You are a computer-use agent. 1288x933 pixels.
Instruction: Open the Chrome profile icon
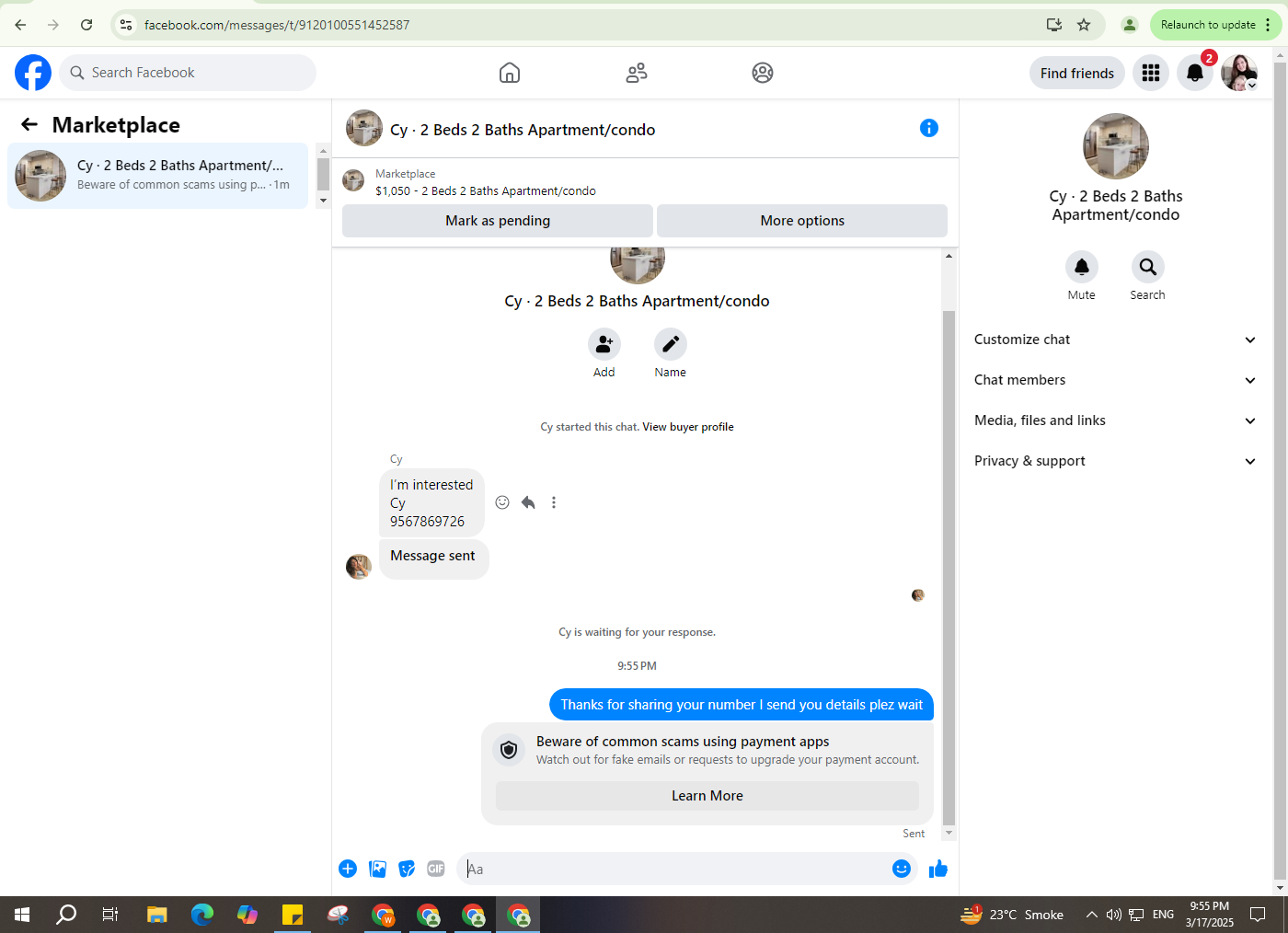1130,25
